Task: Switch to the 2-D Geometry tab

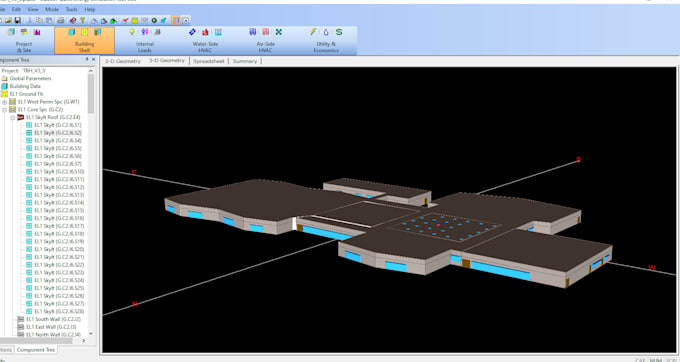Action: [x=123, y=61]
